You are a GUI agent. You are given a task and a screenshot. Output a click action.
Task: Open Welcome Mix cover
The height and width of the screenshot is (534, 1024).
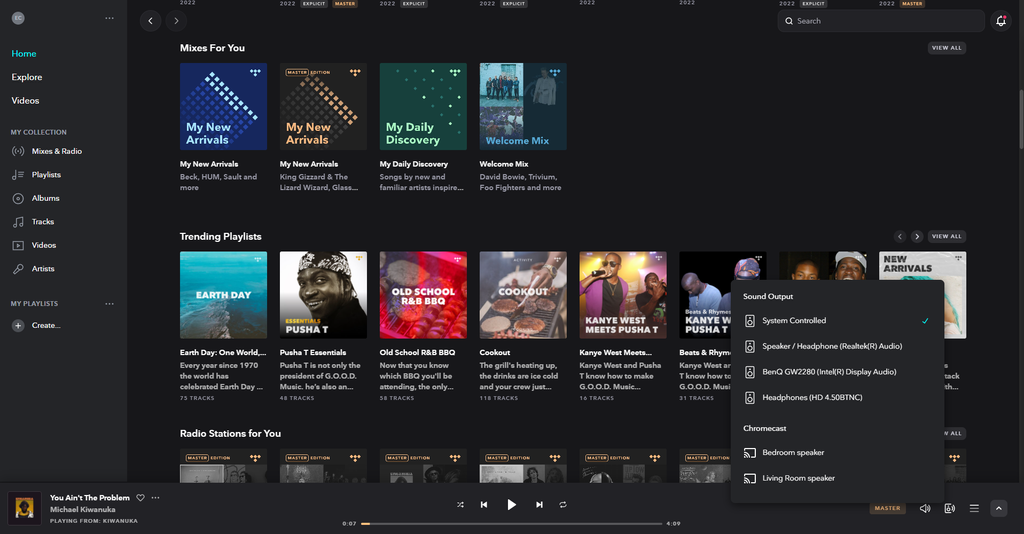(x=523, y=106)
